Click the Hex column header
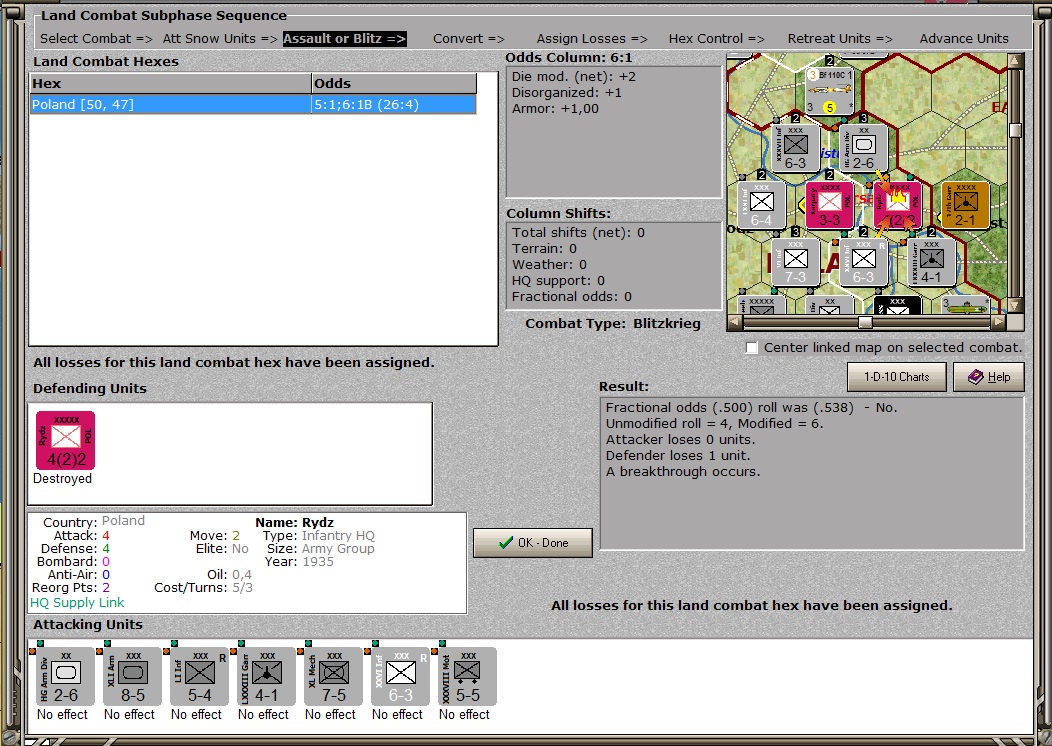 coord(171,83)
